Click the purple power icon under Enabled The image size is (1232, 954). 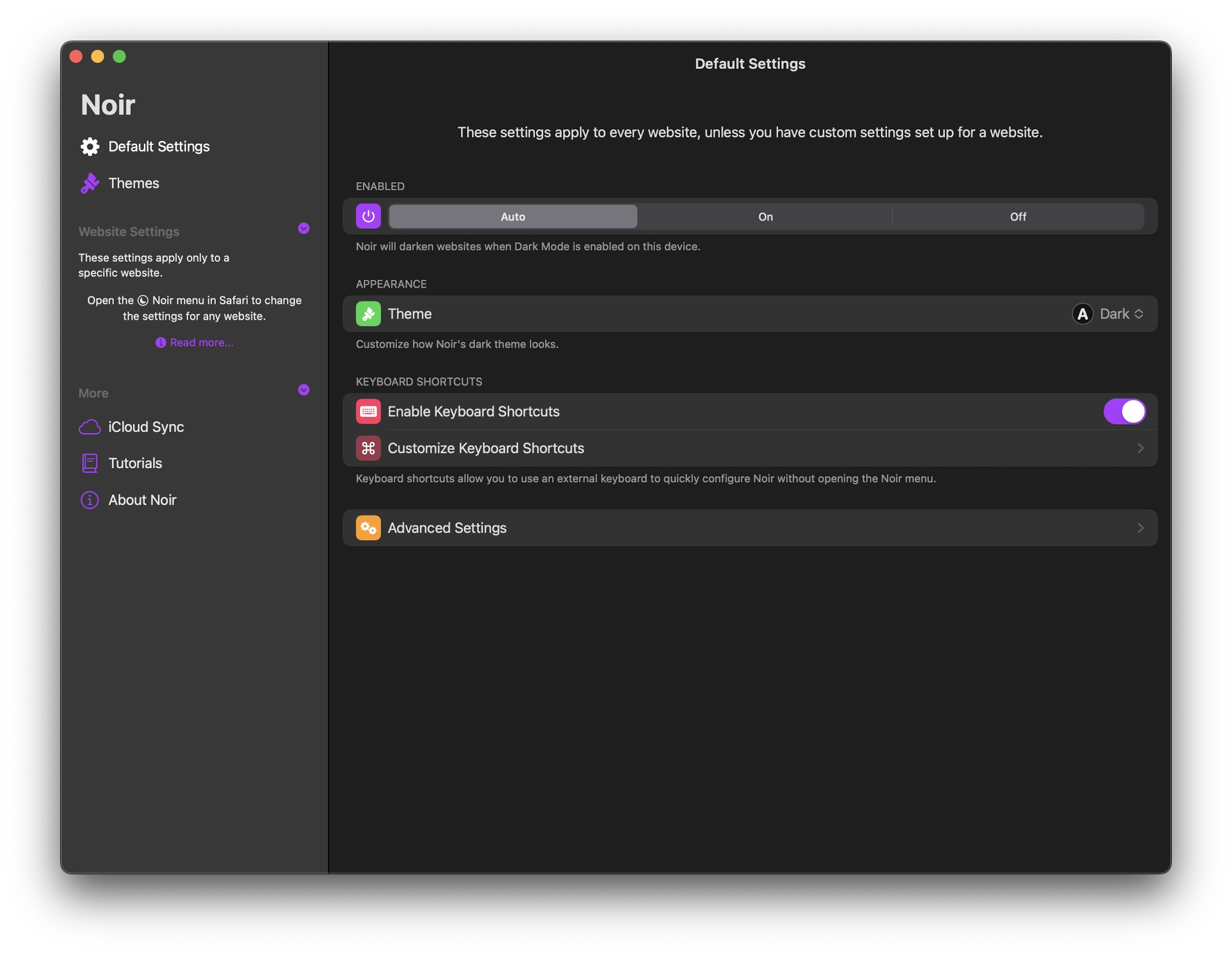click(368, 216)
